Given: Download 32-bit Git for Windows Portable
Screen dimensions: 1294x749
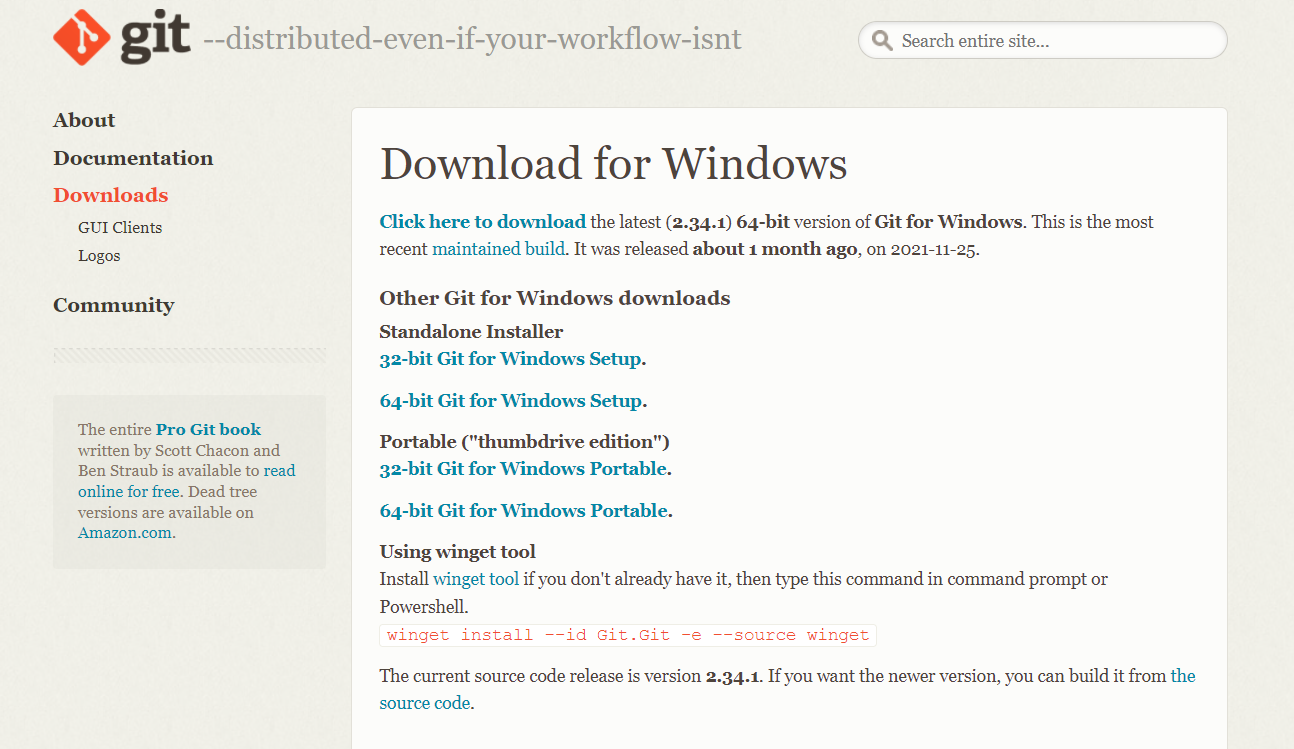Looking at the screenshot, I should click(523, 469).
